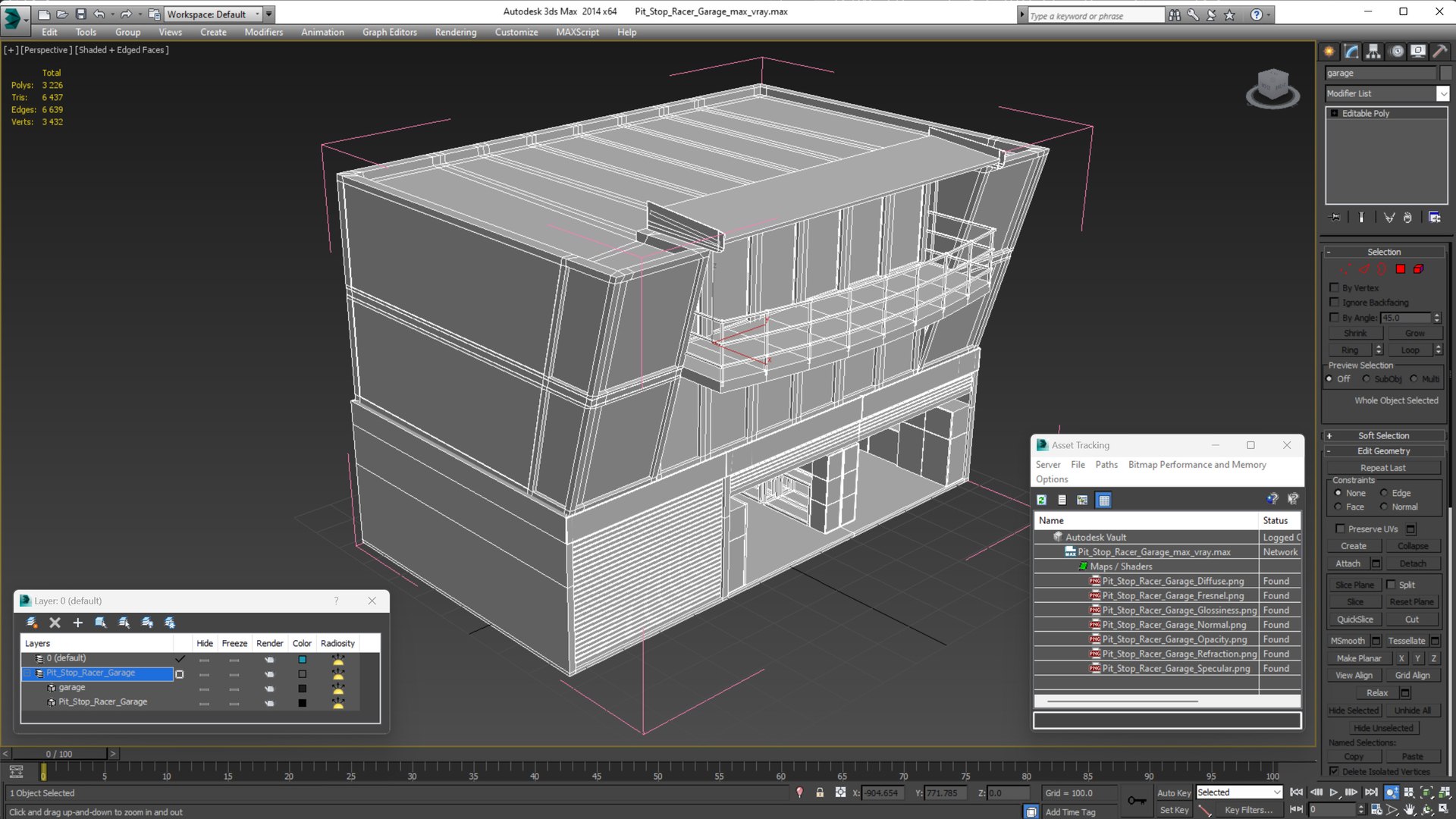
Task: Select Pit_Stop_Racer_Garage_Diffuse.png asset row
Action: point(1172,582)
